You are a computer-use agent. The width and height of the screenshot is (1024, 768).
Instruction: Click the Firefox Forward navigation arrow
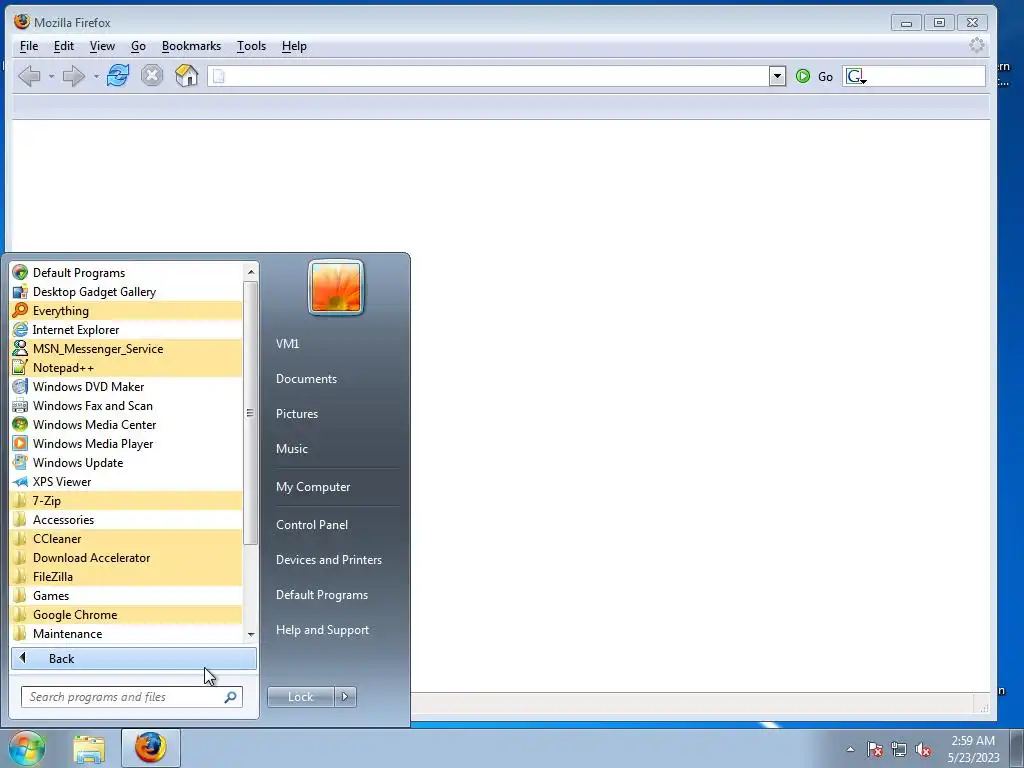pyautogui.click(x=73, y=76)
